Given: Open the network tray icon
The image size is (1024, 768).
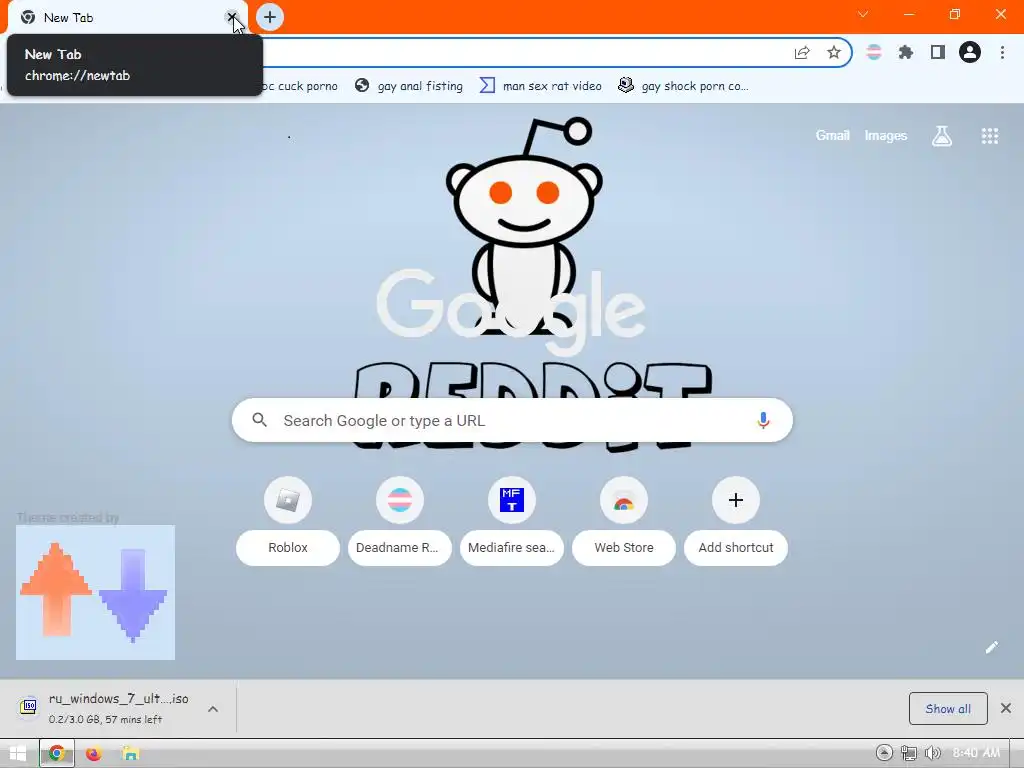Looking at the screenshot, I should pos(908,753).
